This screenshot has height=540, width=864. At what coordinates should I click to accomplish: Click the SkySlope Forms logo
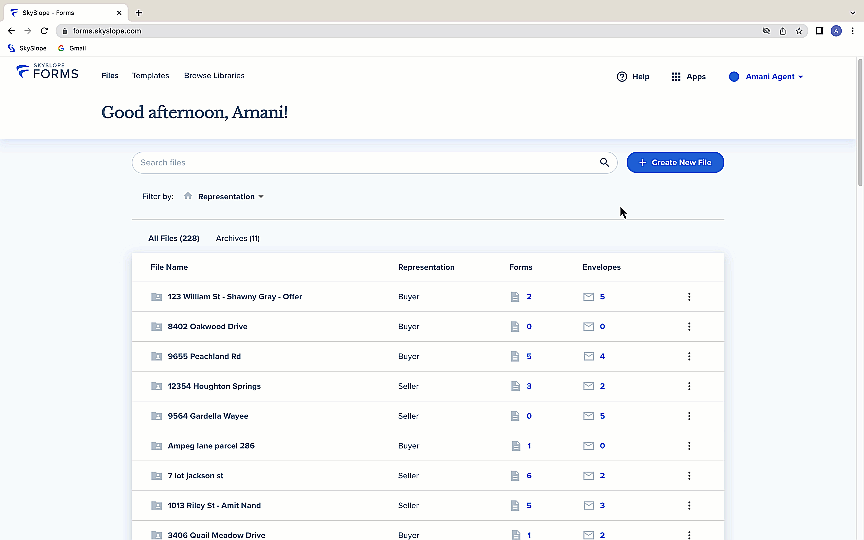[47, 71]
